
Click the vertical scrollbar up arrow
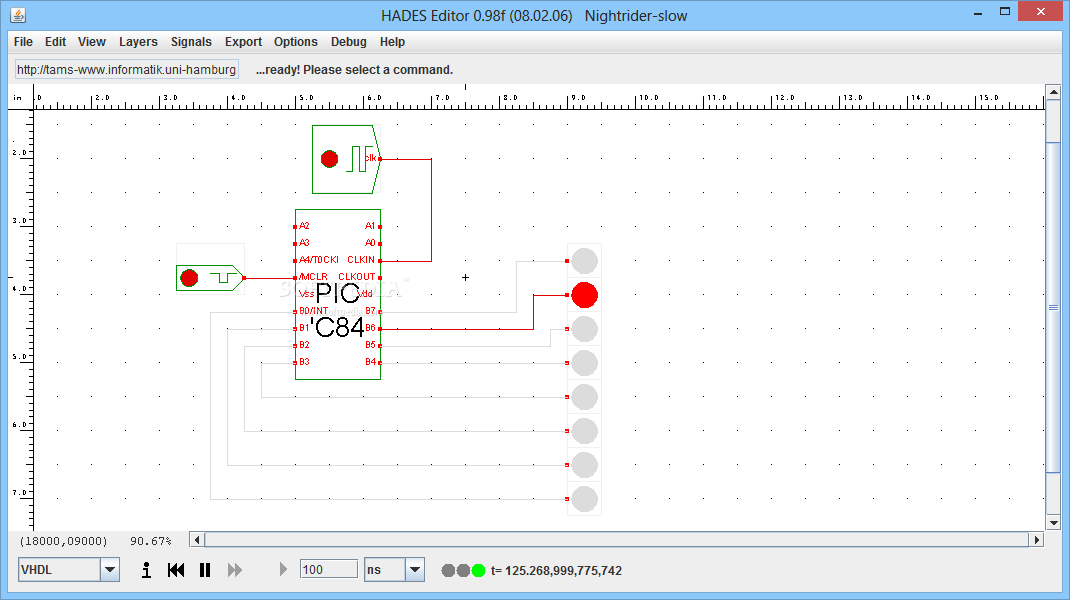[1054, 92]
